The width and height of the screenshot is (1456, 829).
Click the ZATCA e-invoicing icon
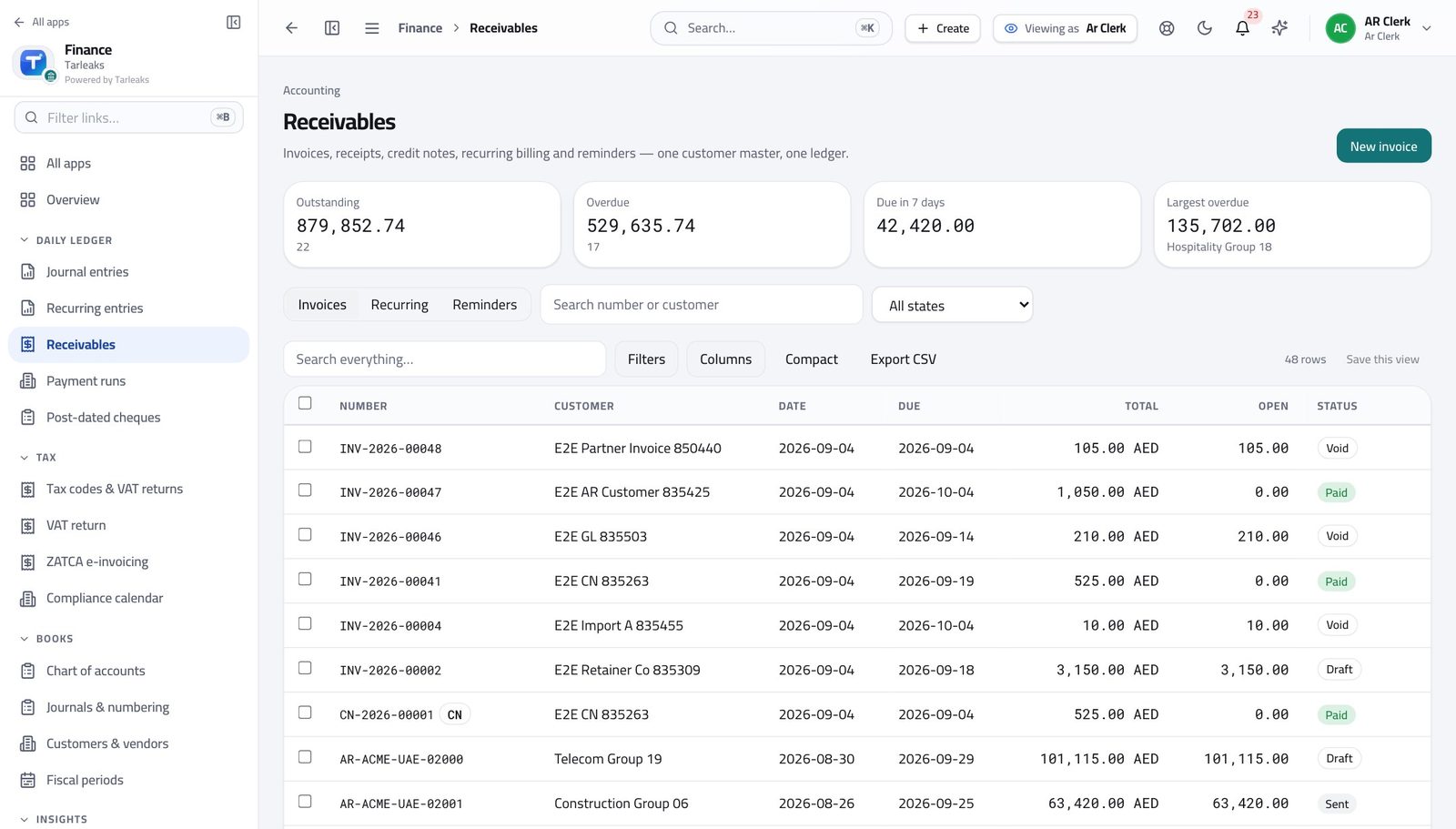pyautogui.click(x=28, y=562)
